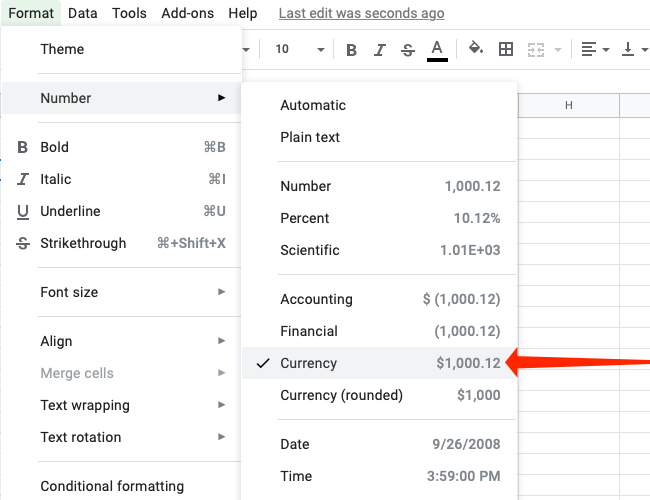Apply strikethrough from the toolbar
This screenshot has width=650, height=500.
pos(408,49)
